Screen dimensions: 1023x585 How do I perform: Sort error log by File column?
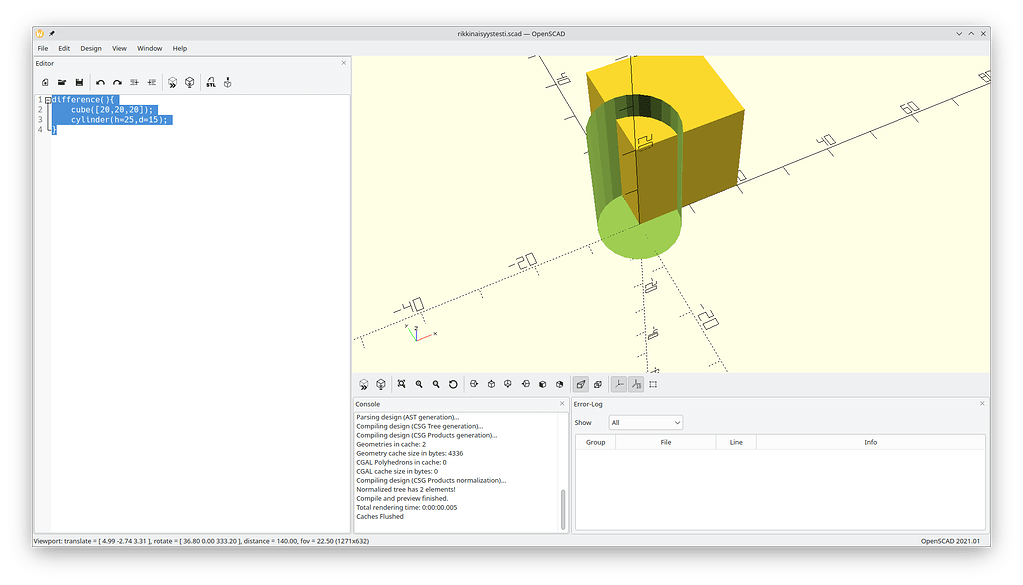coord(665,442)
